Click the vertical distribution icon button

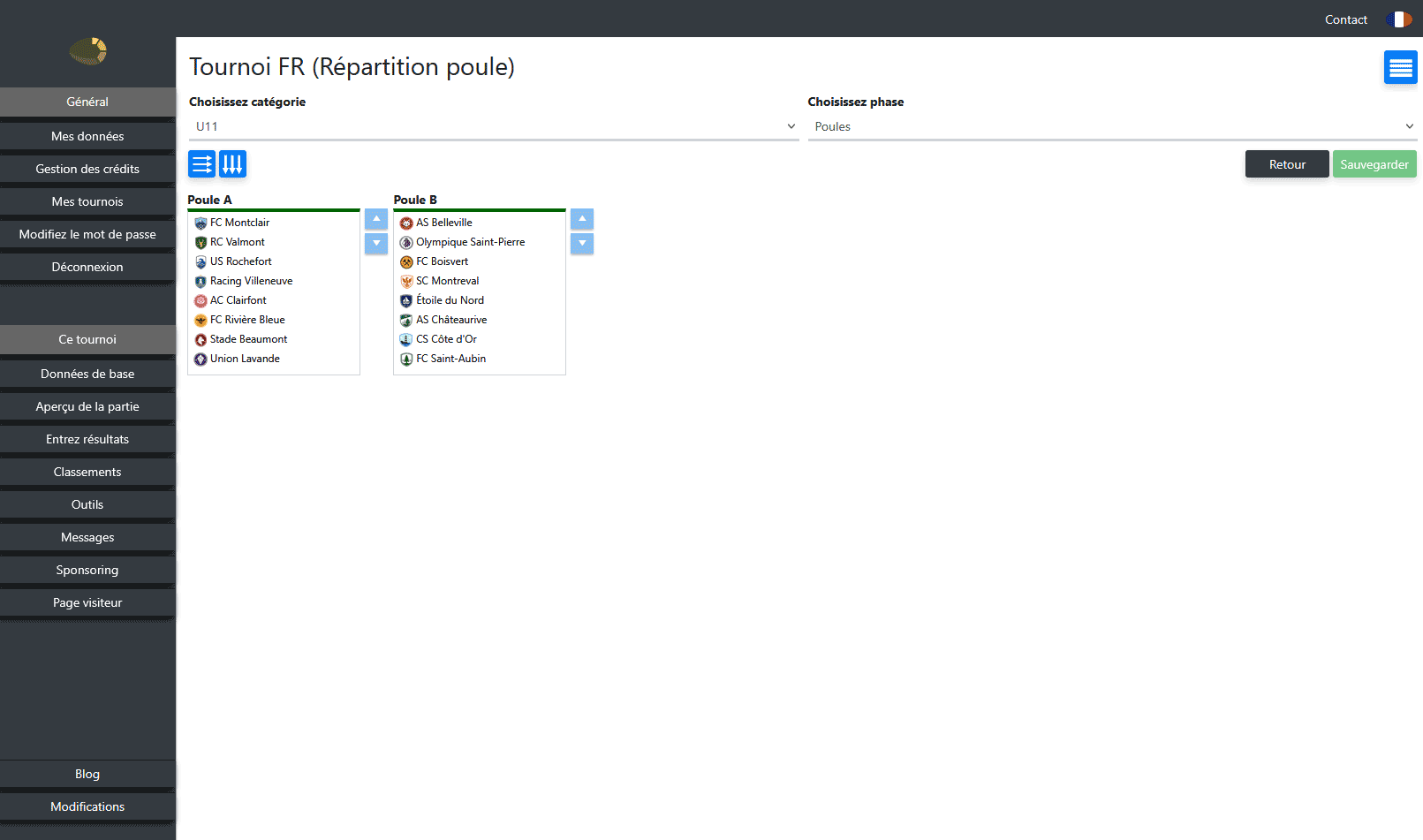tap(232, 164)
